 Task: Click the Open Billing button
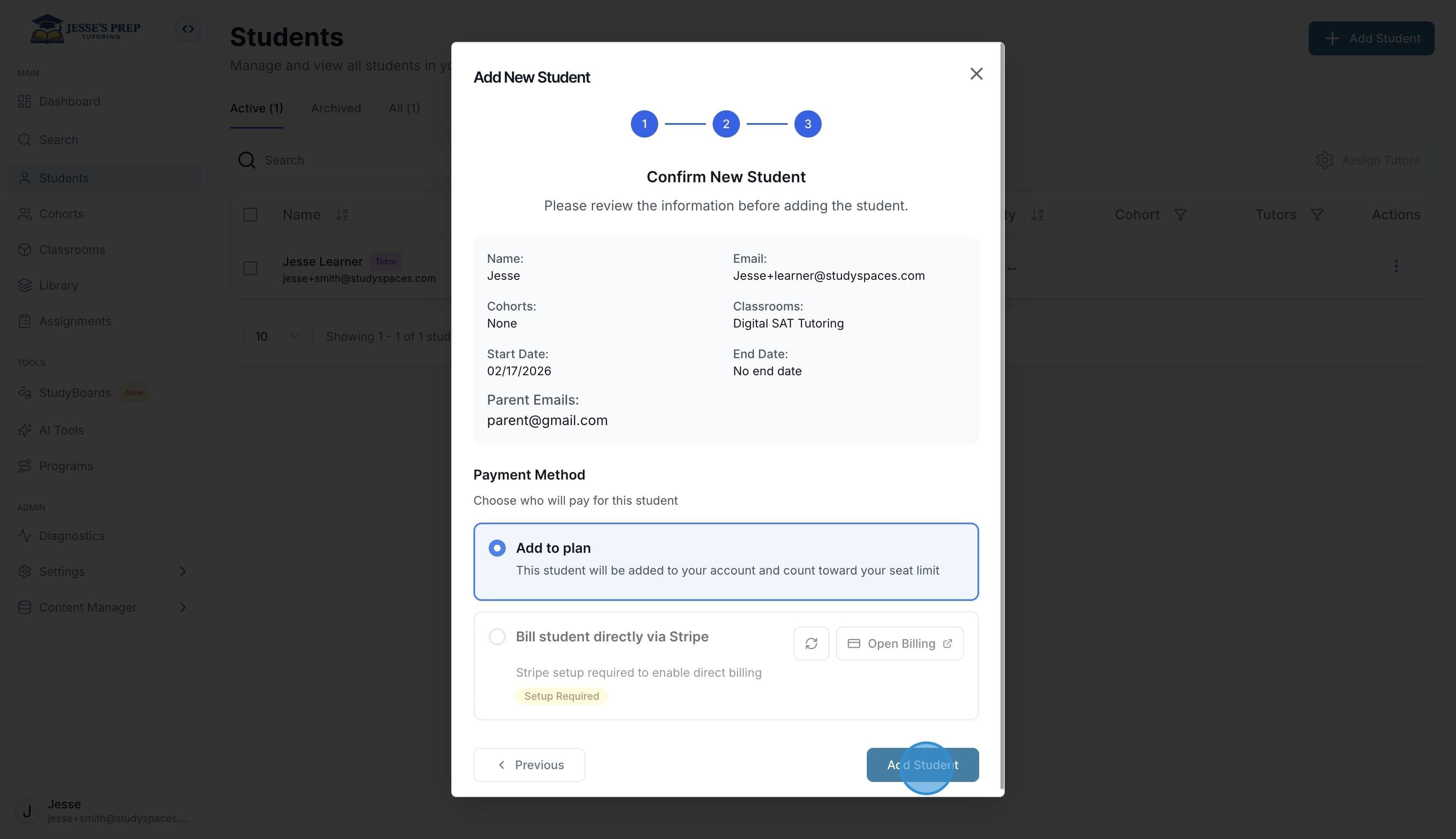[x=900, y=644]
